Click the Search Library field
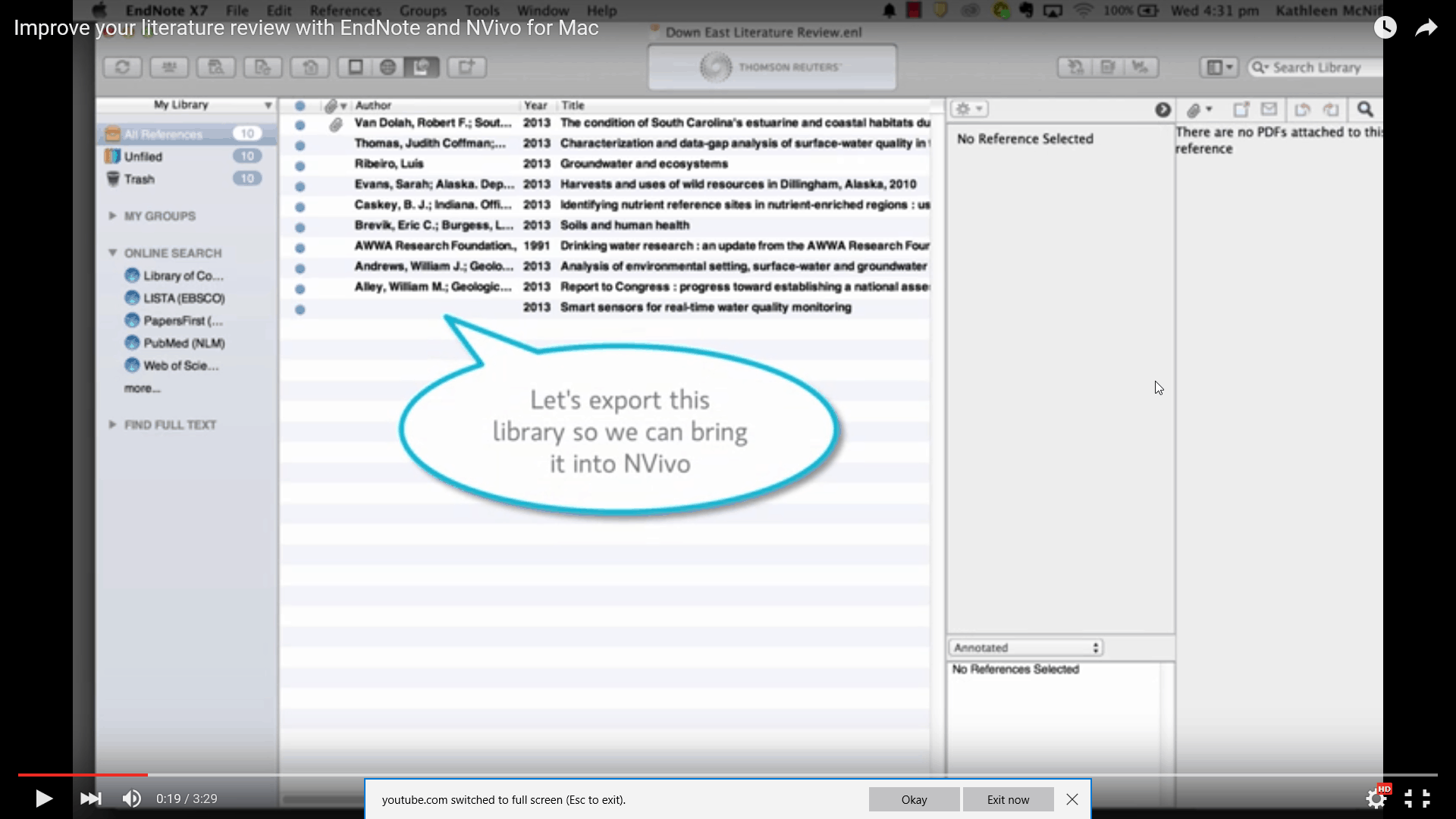 (x=1316, y=67)
